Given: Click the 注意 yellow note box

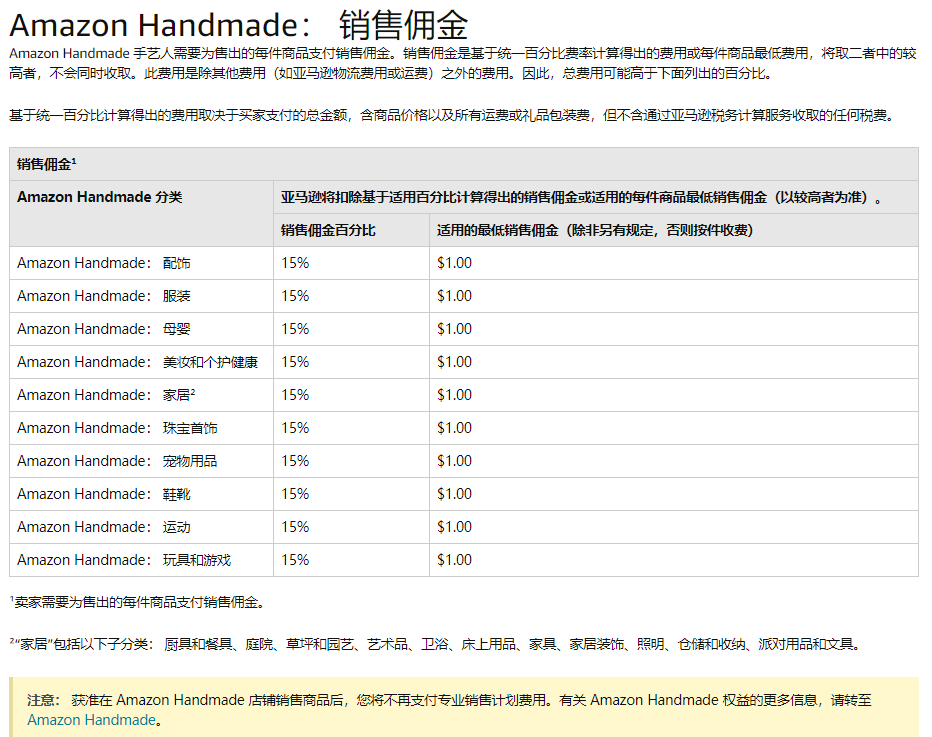Looking at the screenshot, I should point(466,708).
